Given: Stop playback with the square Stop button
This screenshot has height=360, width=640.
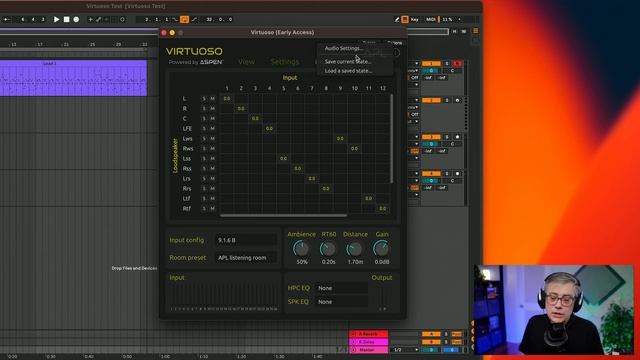Looking at the screenshot, I should pos(67,19).
